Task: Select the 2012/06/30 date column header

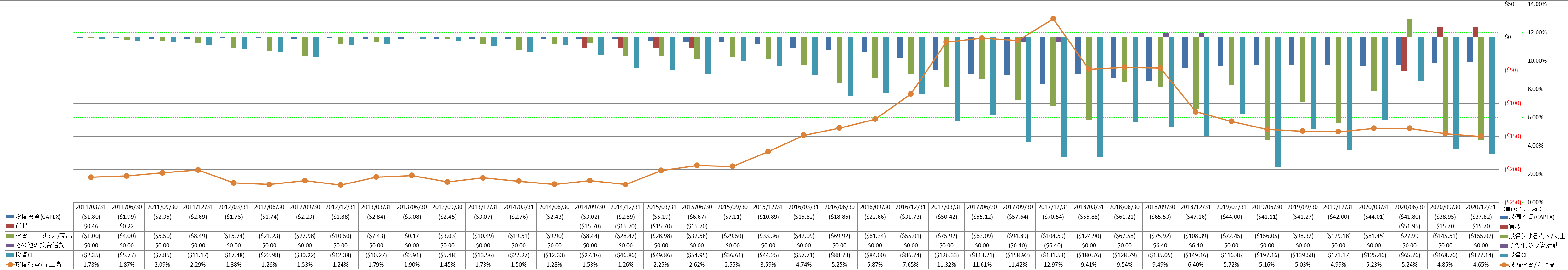Action: [269, 207]
